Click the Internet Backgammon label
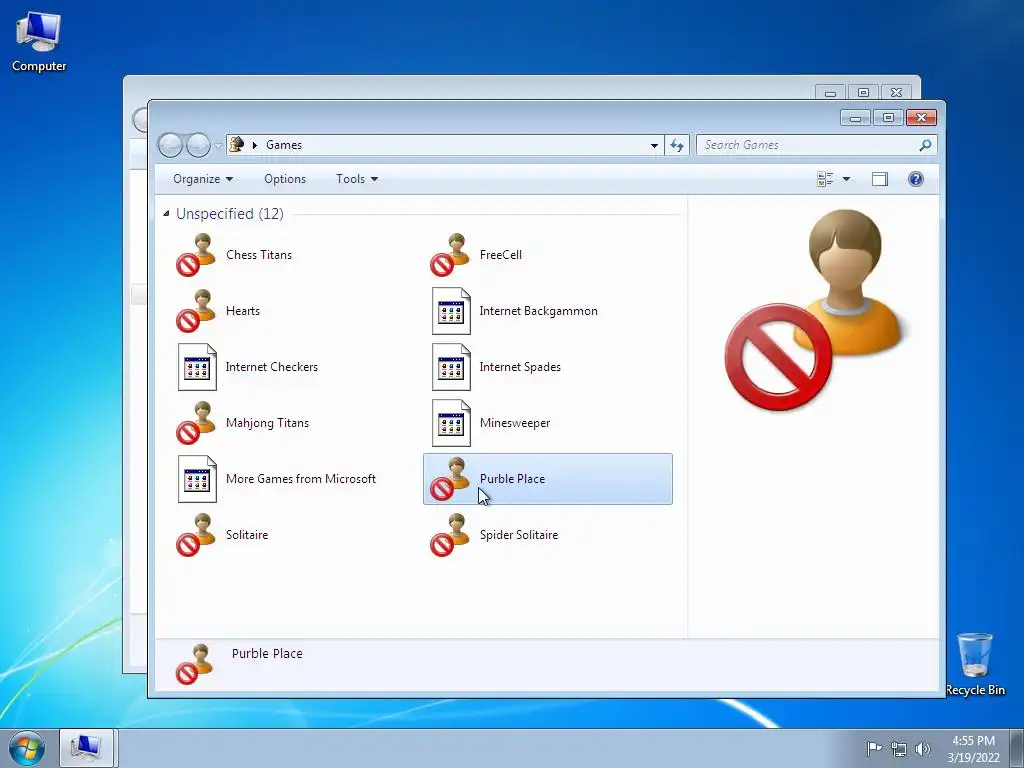The image size is (1024, 768). (x=538, y=311)
